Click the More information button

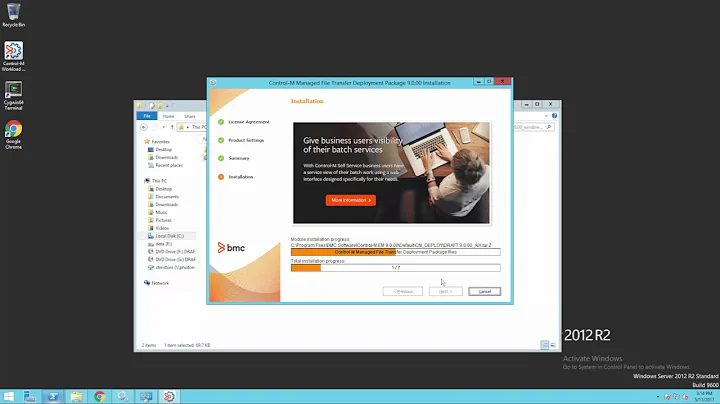(x=351, y=200)
